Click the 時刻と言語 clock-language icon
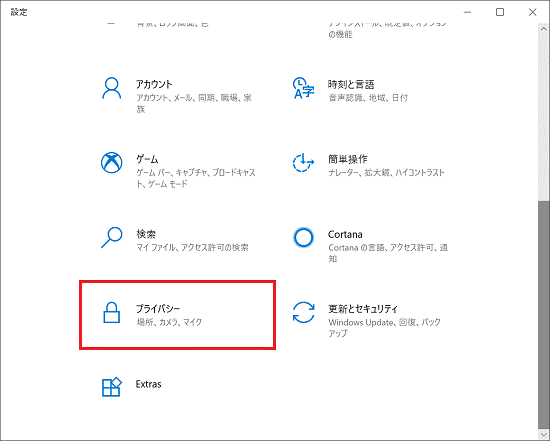This screenshot has width=550, height=441. click(303, 88)
